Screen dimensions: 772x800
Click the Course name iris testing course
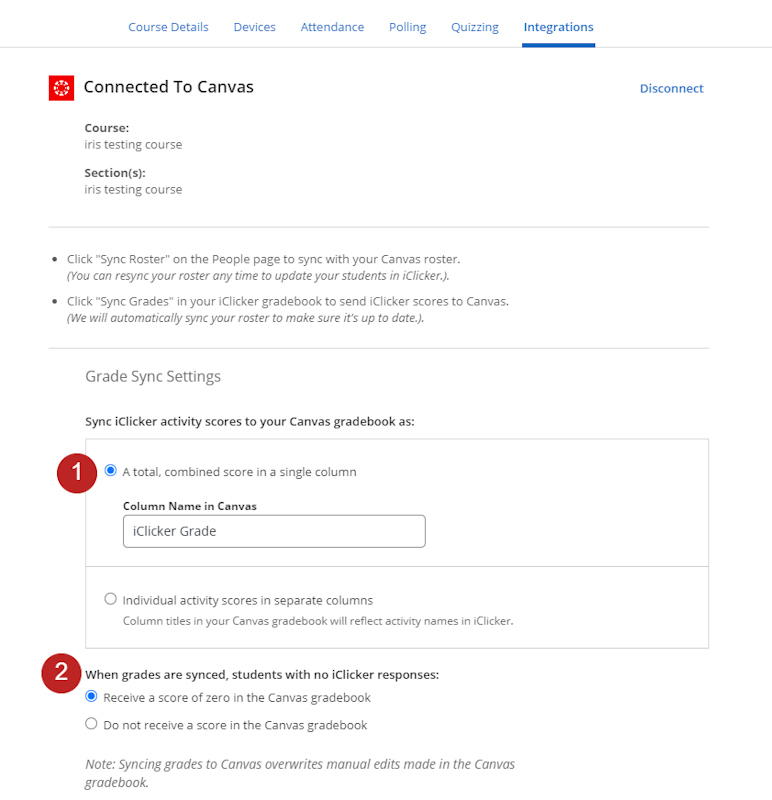pyautogui.click(x=133, y=144)
